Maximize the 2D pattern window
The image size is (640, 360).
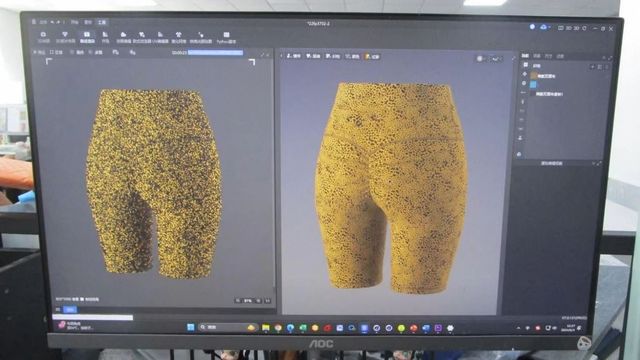pos(262,54)
